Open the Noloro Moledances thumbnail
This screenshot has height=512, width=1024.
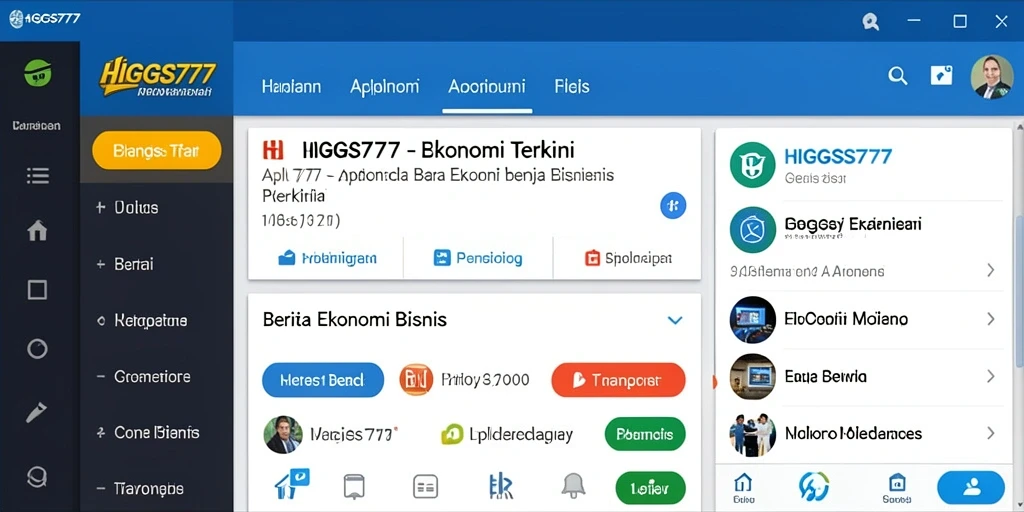[752, 434]
